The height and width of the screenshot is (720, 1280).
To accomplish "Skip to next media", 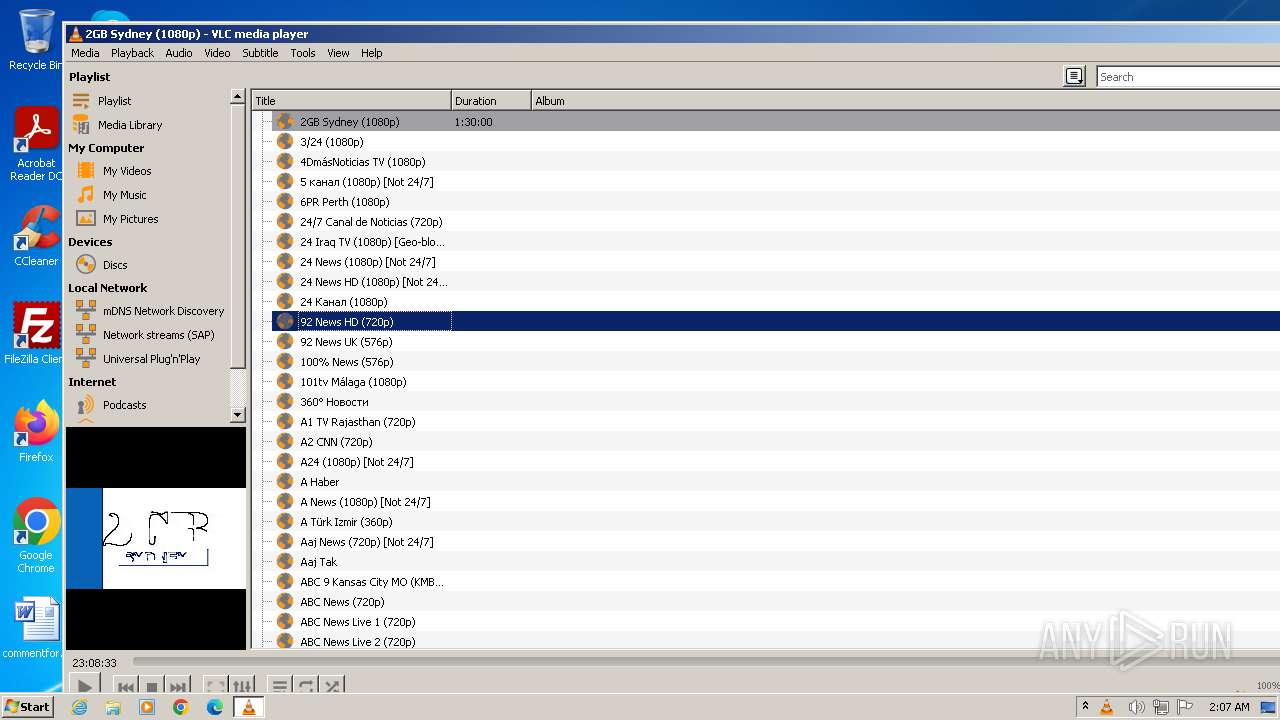I will pos(178,686).
